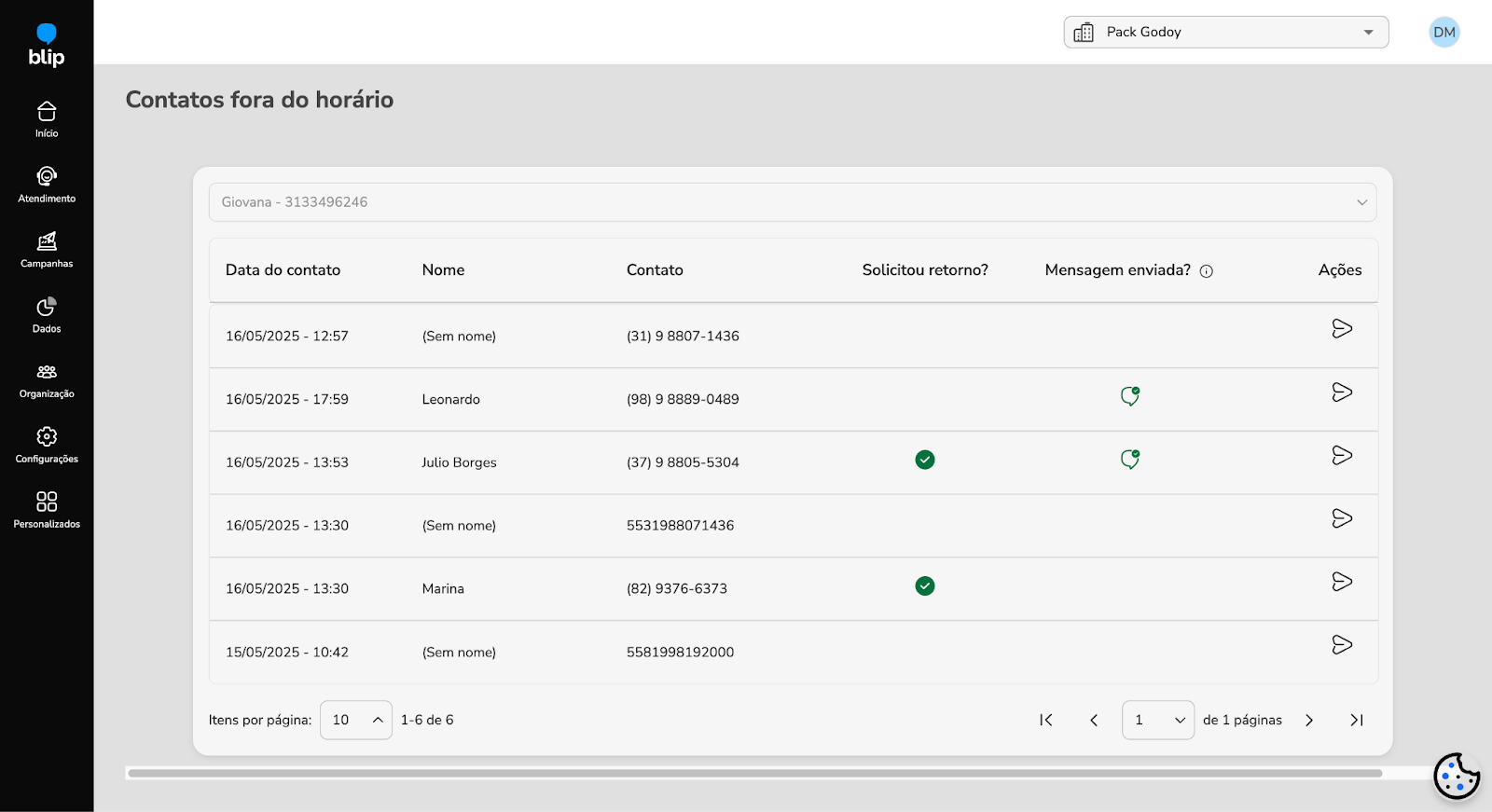The image size is (1492, 812).
Task: Open the DM user avatar
Action: pos(1444,32)
